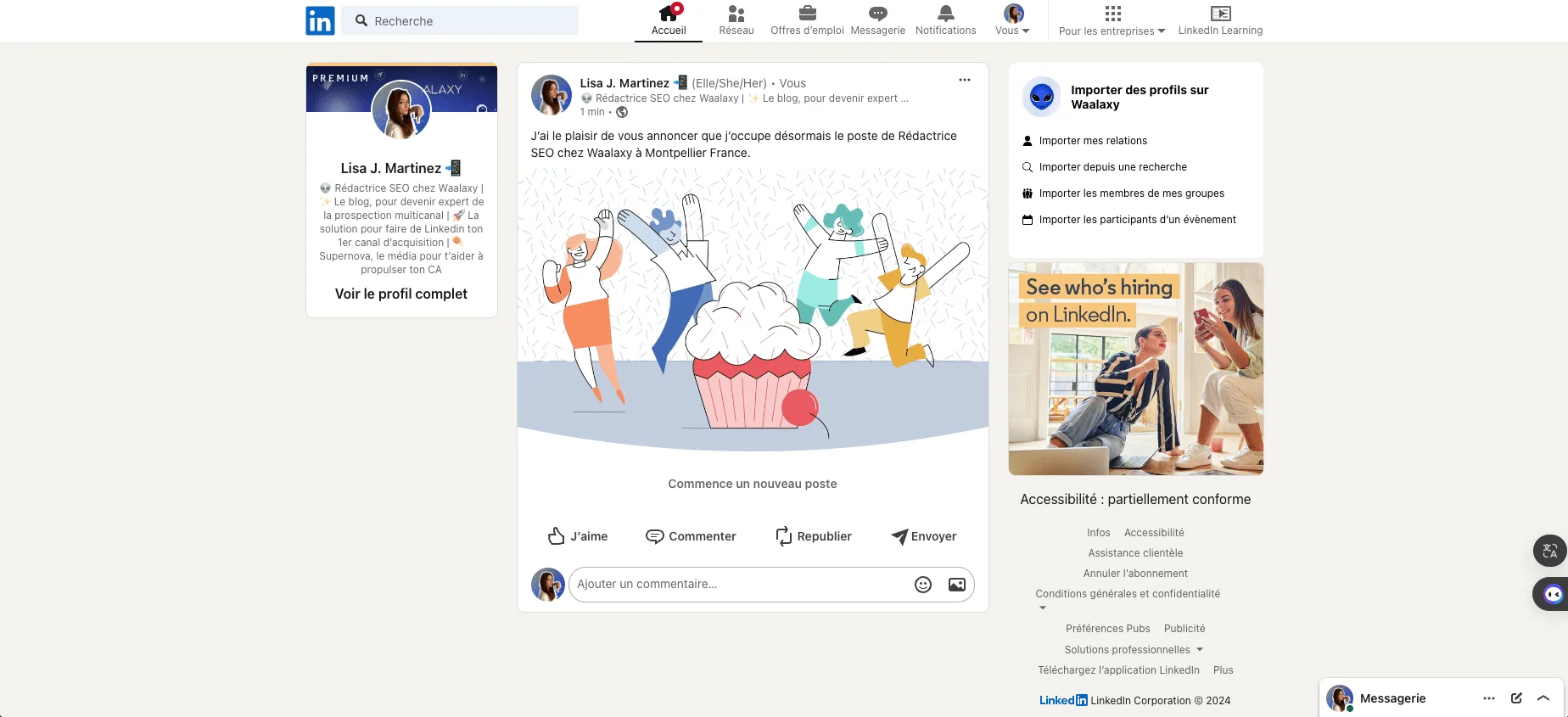Click the Importer mes relations person icon
This screenshot has width=1568, height=717.
tap(1028, 141)
